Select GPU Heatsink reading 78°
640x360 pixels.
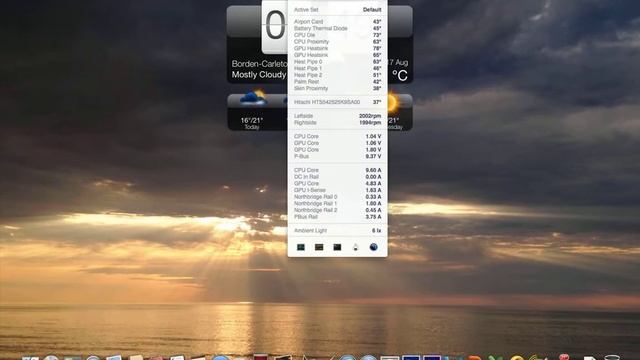[x=338, y=48]
